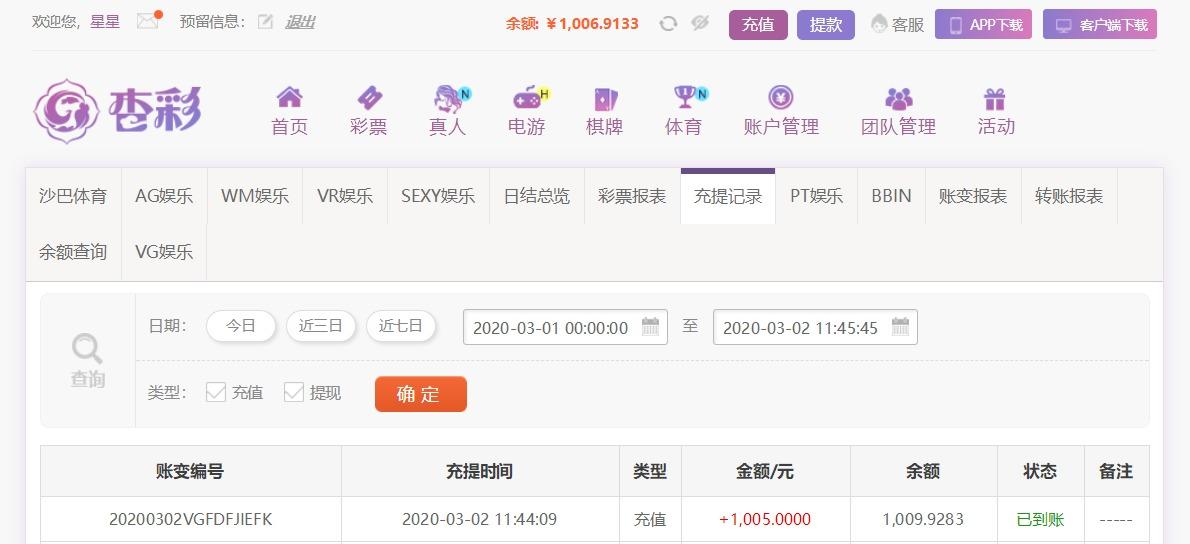Toggle the 充值 type checkbox
Viewport: 1190px width, 544px height.
click(x=216, y=392)
